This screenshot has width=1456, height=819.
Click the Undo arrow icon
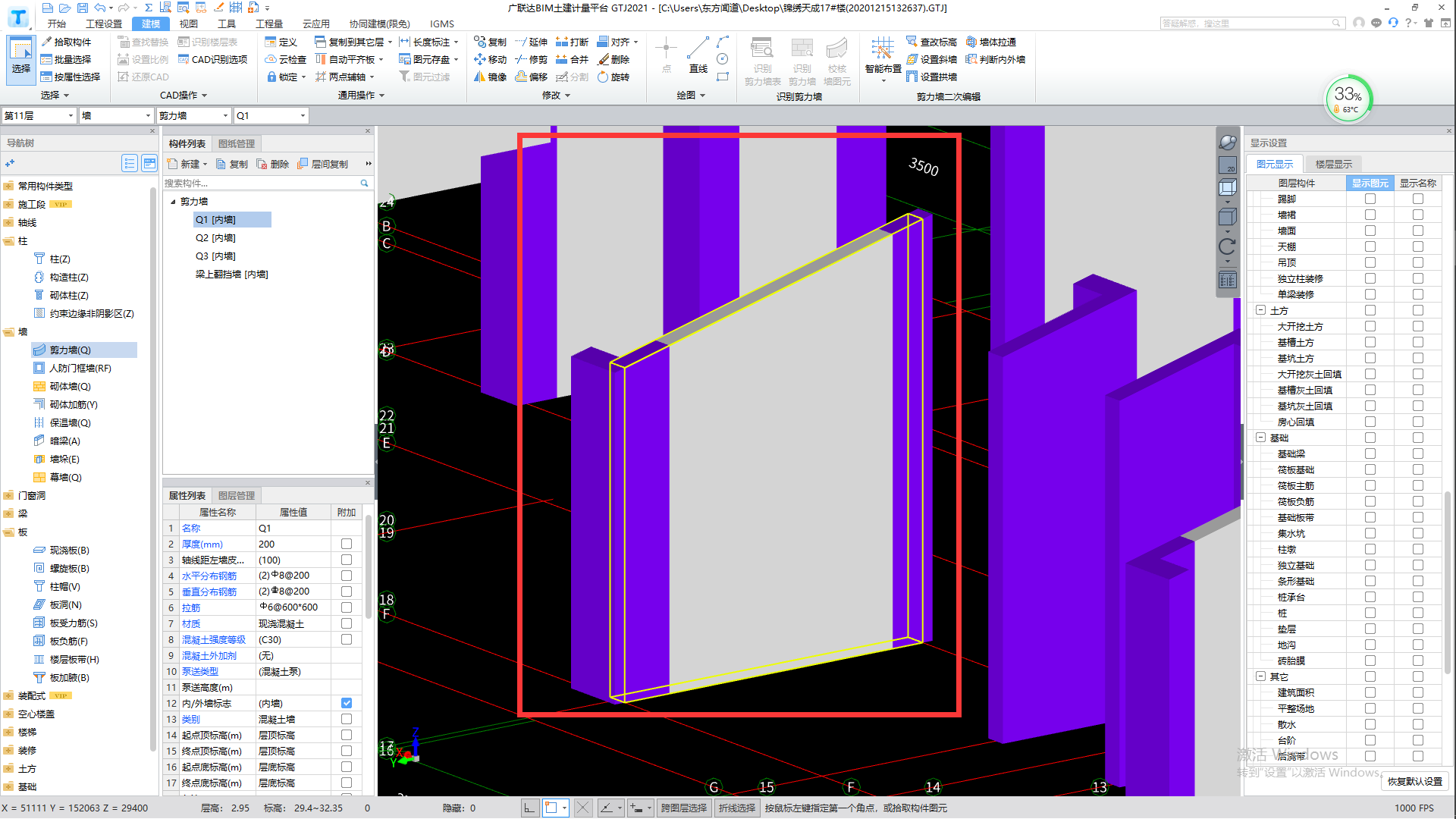click(99, 8)
